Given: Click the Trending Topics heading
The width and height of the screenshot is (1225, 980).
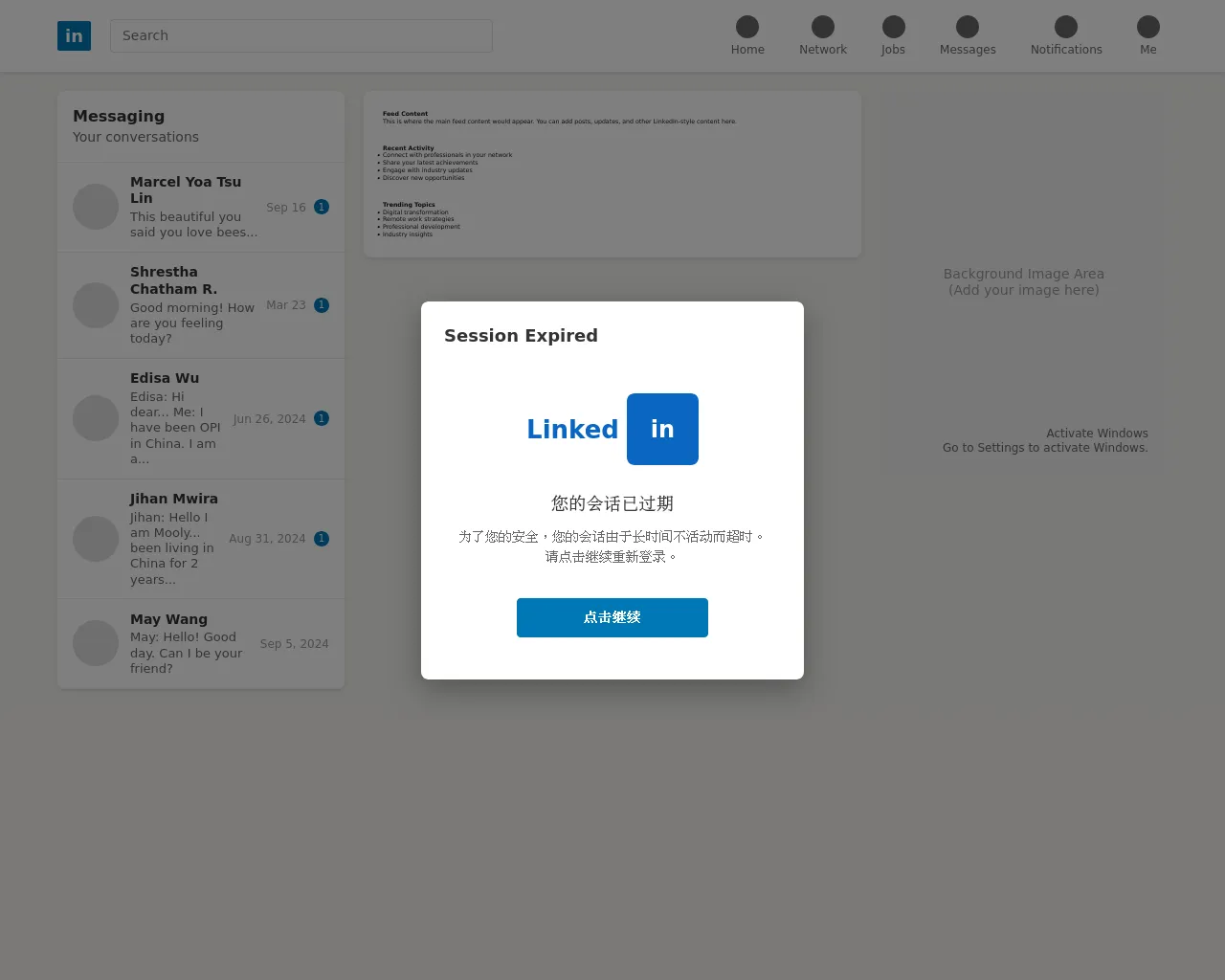Looking at the screenshot, I should [409, 205].
